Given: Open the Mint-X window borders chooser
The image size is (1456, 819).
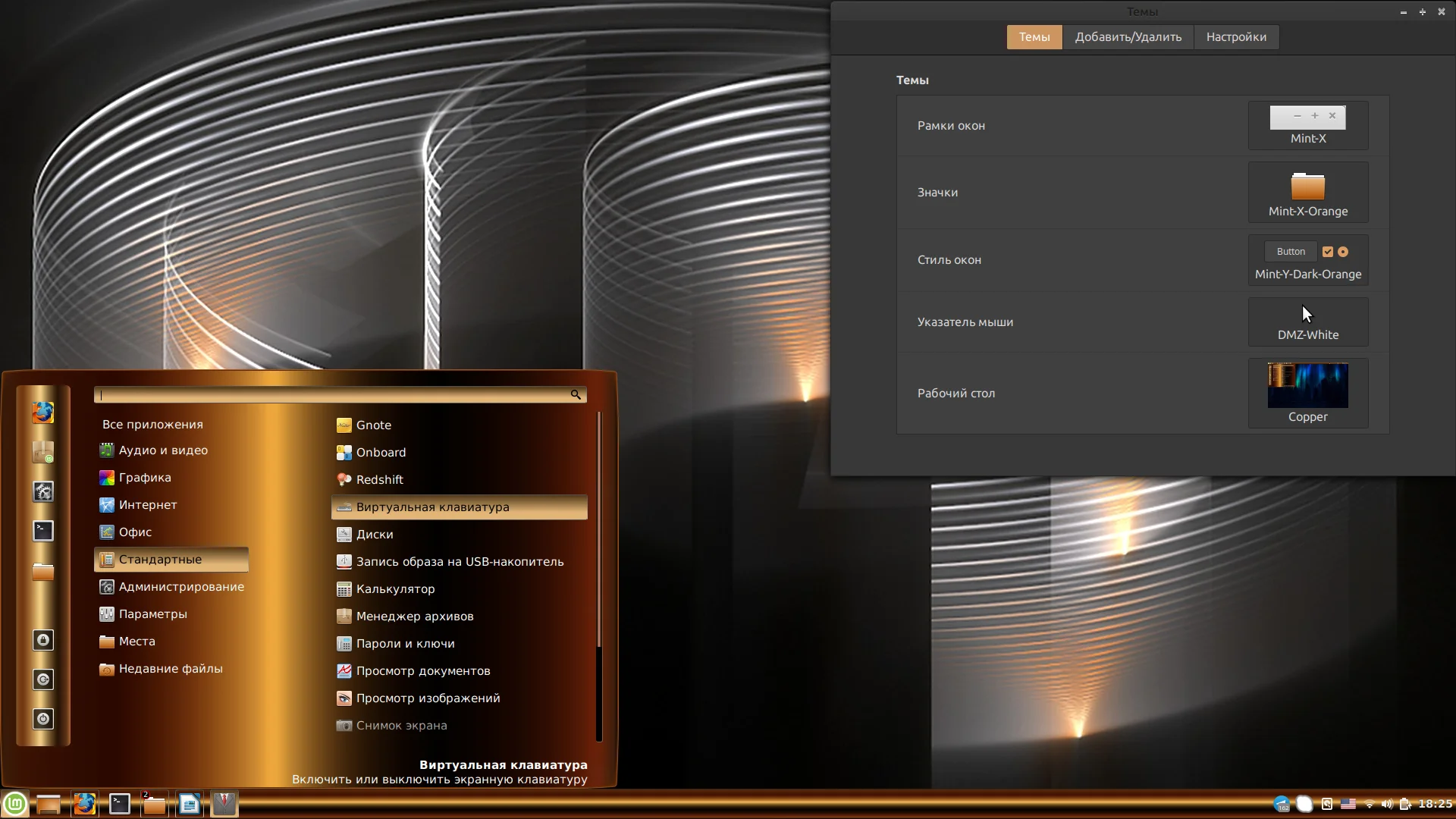Looking at the screenshot, I should 1308,126.
